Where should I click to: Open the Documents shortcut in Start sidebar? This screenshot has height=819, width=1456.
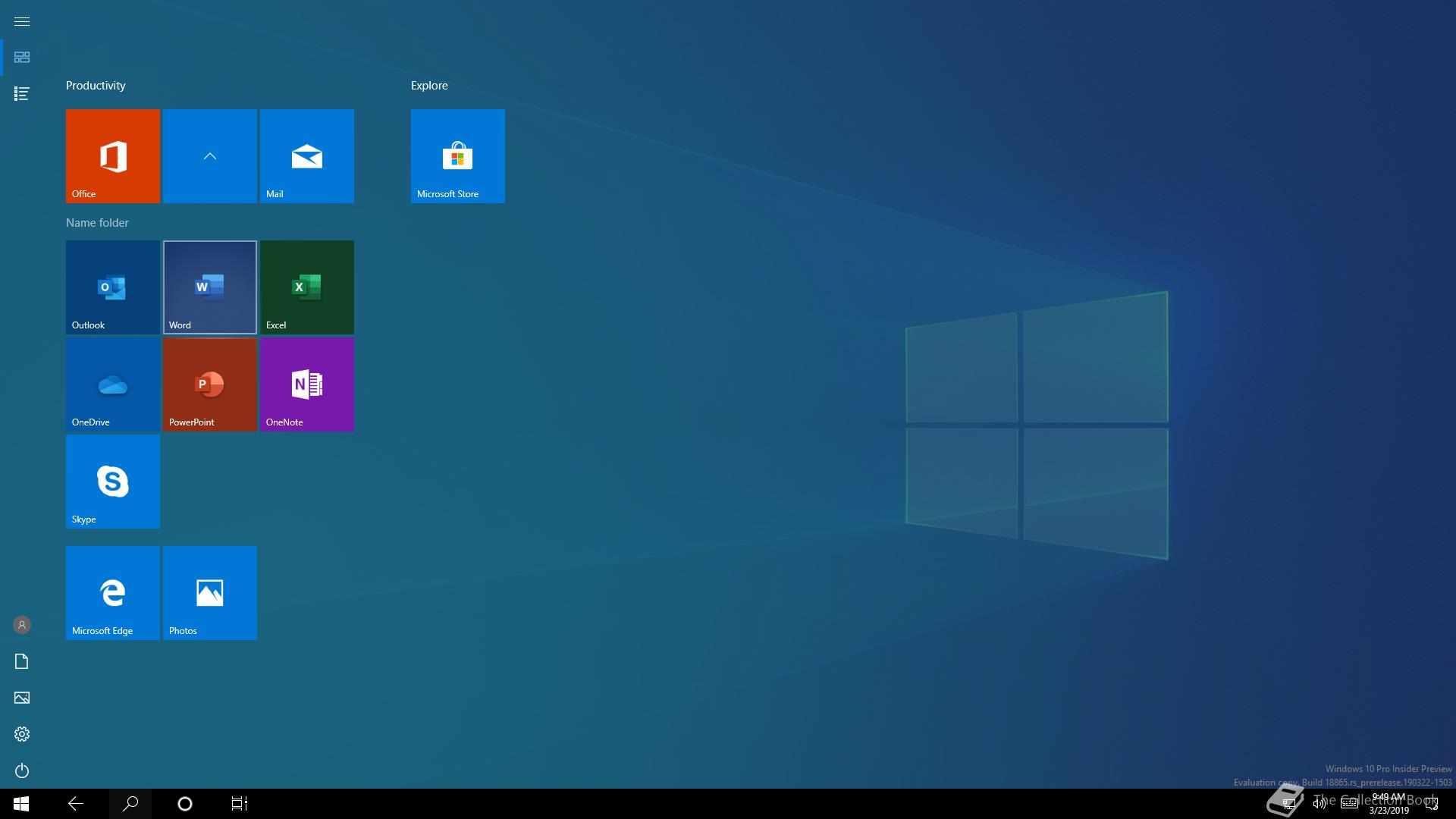pyautogui.click(x=22, y=661)
